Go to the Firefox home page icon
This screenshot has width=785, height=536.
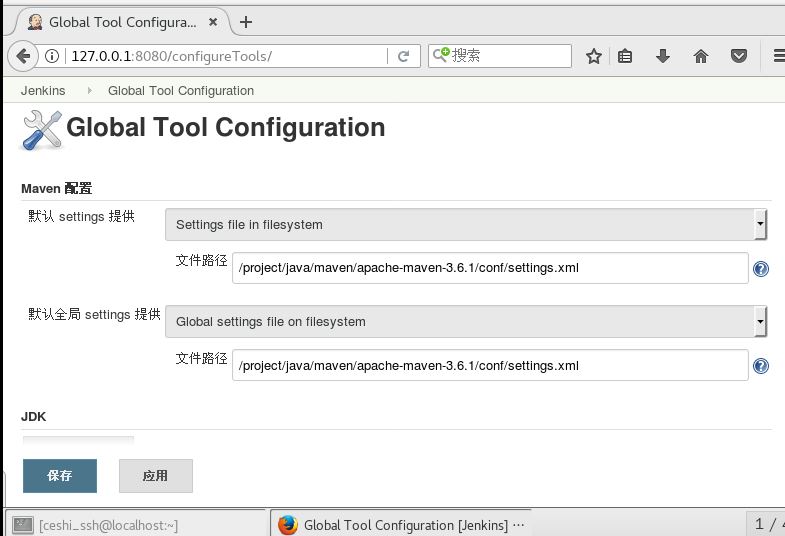(x=700, y=56)
